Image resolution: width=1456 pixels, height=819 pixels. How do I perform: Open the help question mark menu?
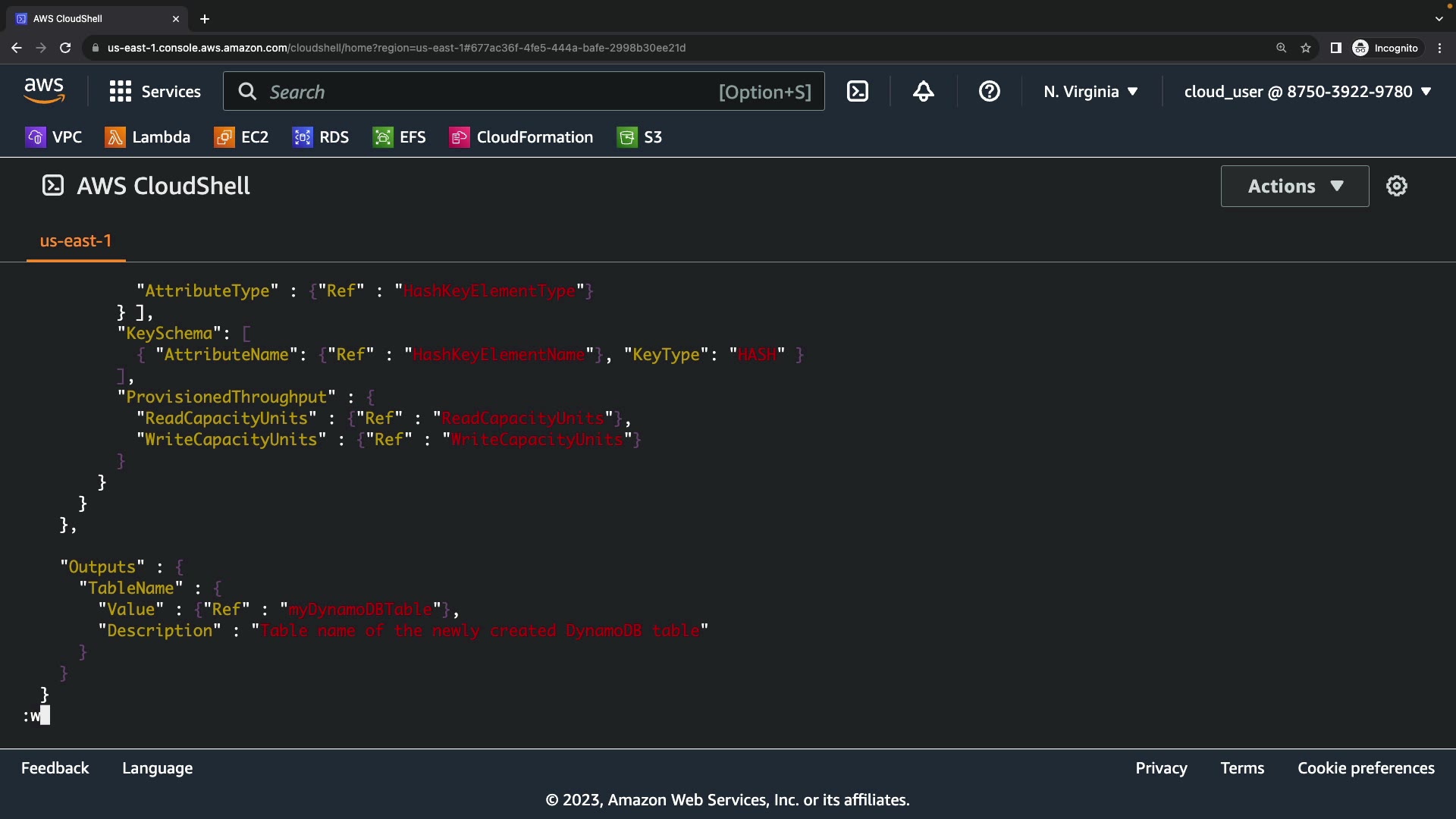tap(989, 92)
